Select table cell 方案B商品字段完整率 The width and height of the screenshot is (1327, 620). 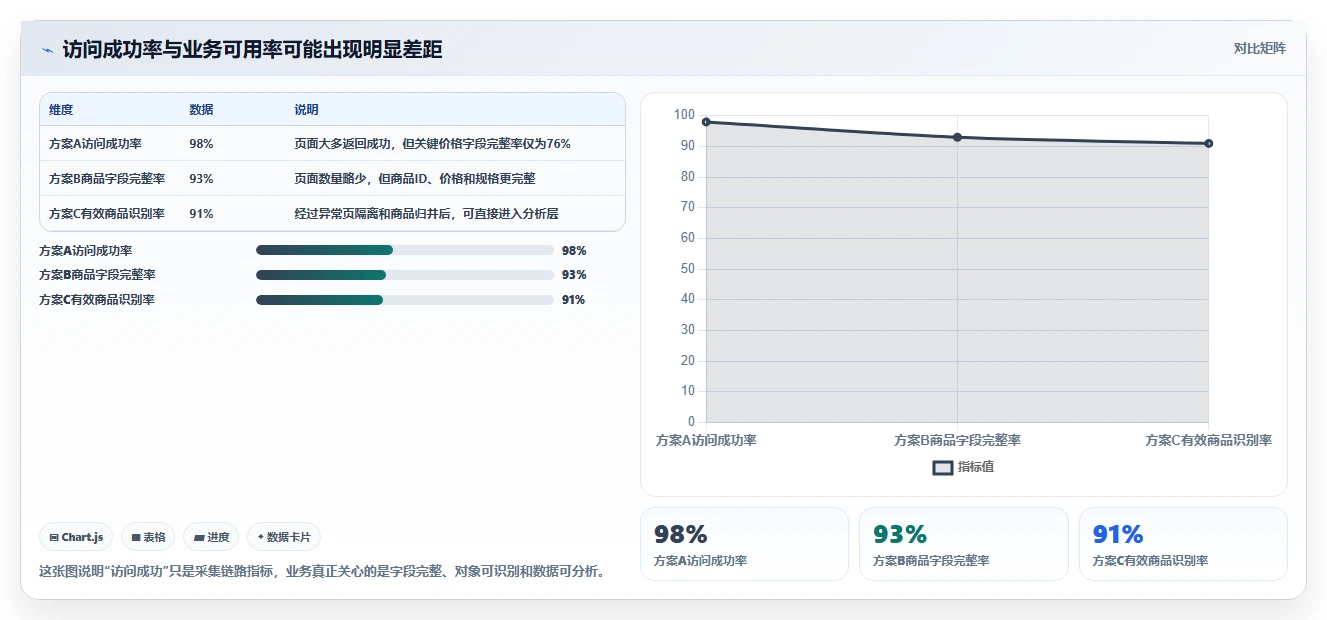[107, 179]
